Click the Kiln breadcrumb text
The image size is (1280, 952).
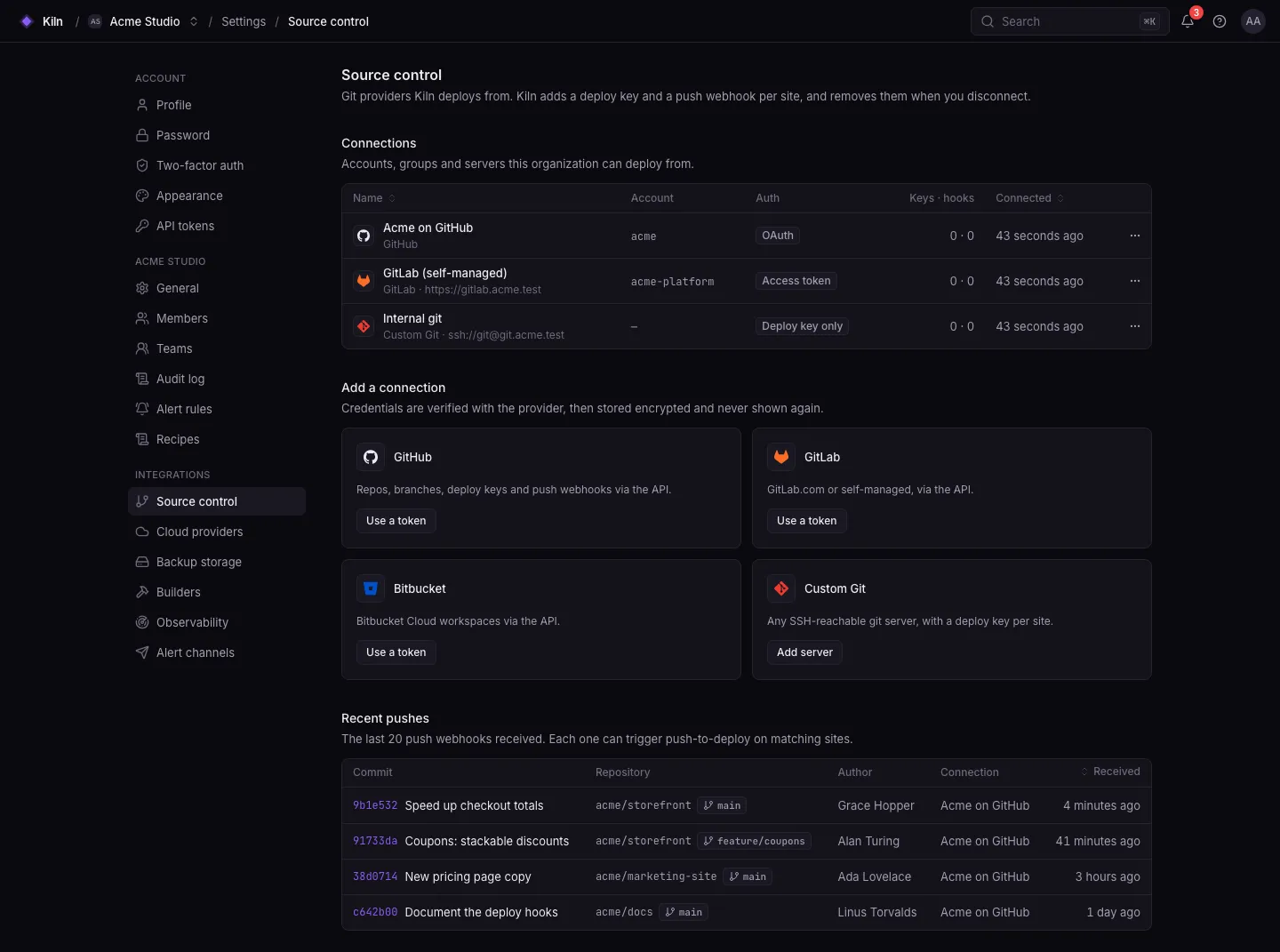tap(52, 21)
